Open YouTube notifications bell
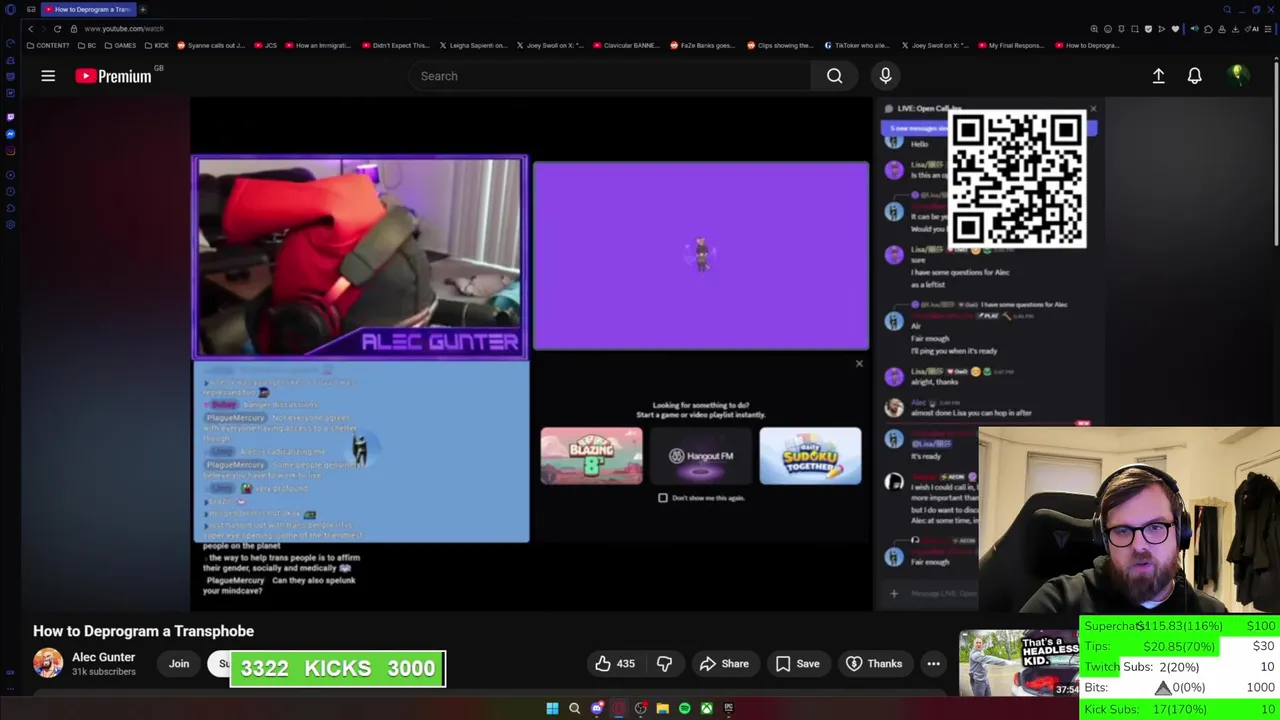The image size is (1280, 720). coord(1194,76)
